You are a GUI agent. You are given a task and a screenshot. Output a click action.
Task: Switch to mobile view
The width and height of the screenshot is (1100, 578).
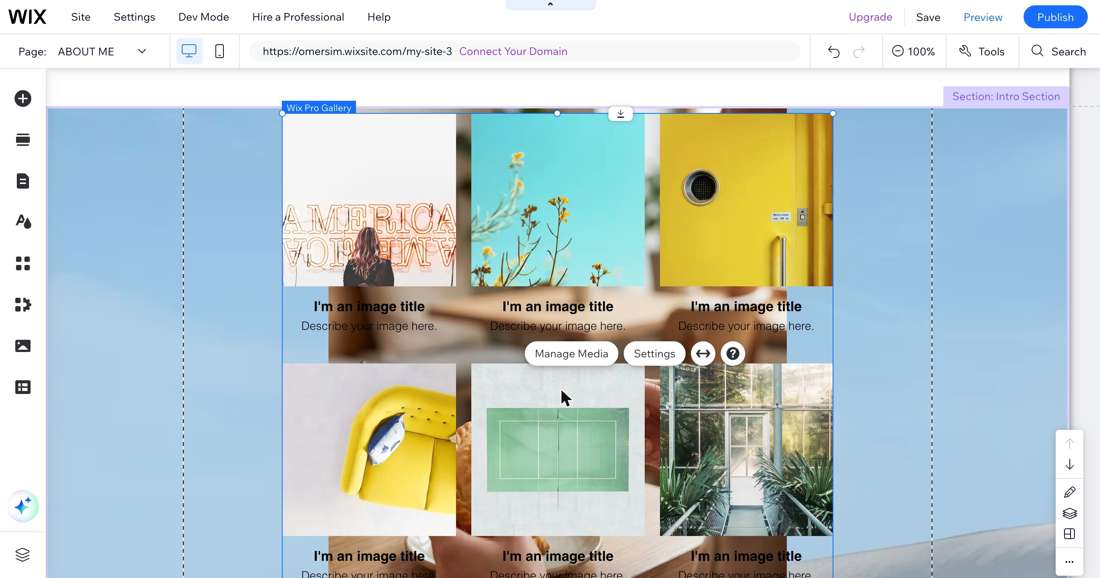[220, 51]
